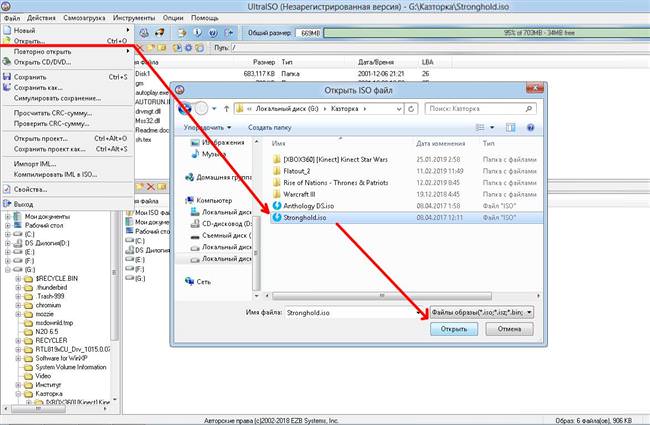
Task: Click the red X icon in the local files toolbar
Action: 151,187
